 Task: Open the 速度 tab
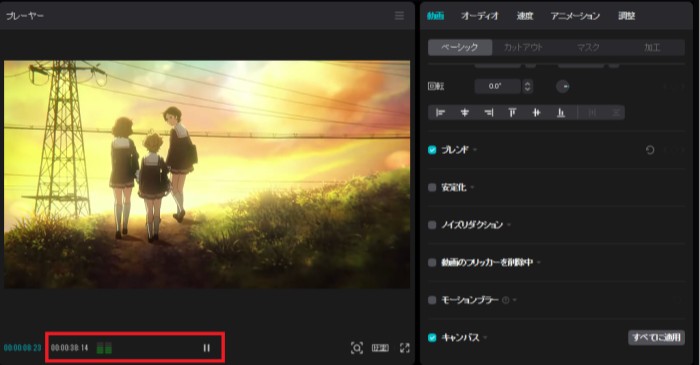[x=525, y=16]
